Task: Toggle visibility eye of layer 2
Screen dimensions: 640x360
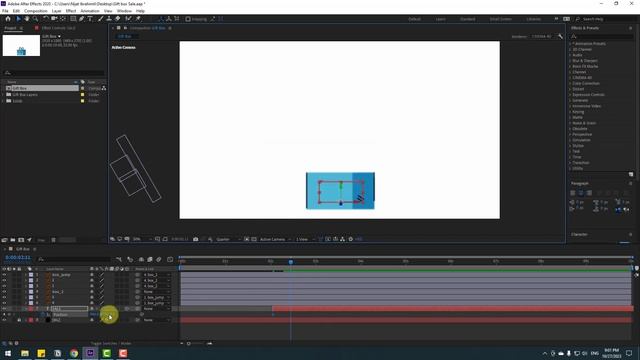Action: click(4, 280)
